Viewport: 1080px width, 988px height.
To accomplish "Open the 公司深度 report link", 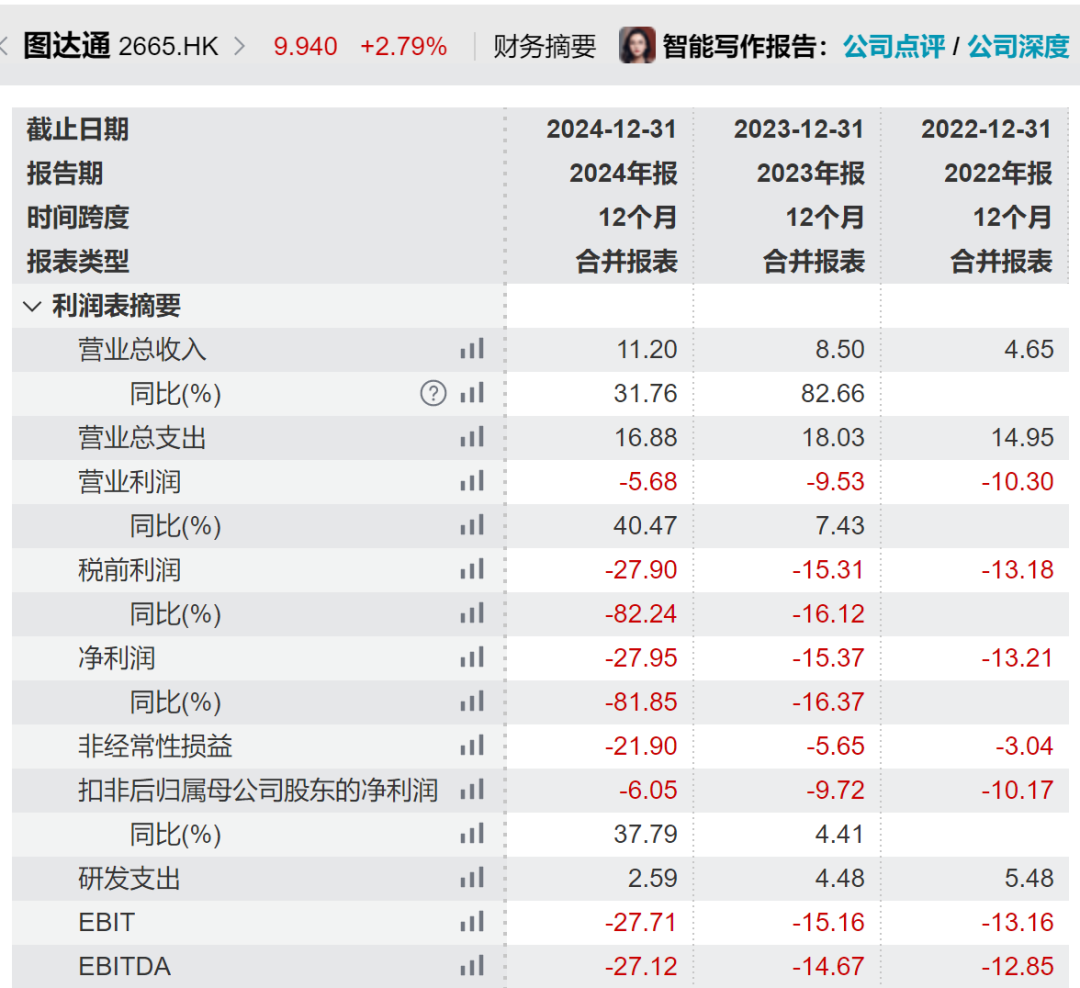I will coord(1018,46).
